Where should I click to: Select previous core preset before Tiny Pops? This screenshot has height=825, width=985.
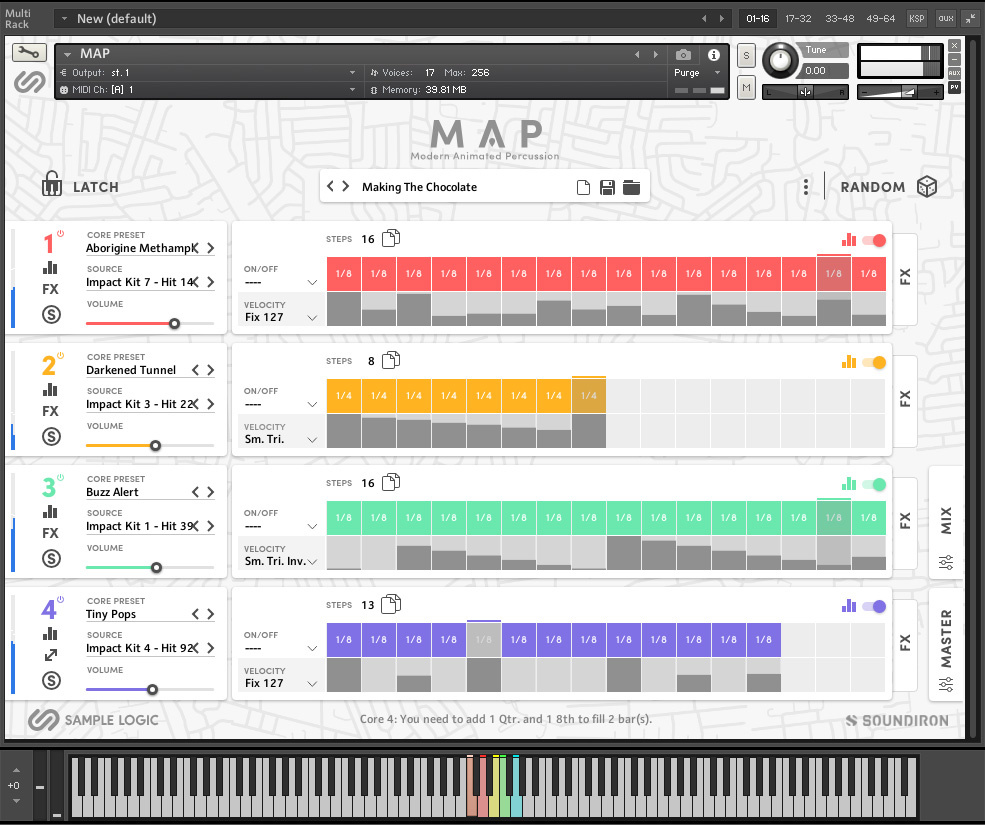195,614
